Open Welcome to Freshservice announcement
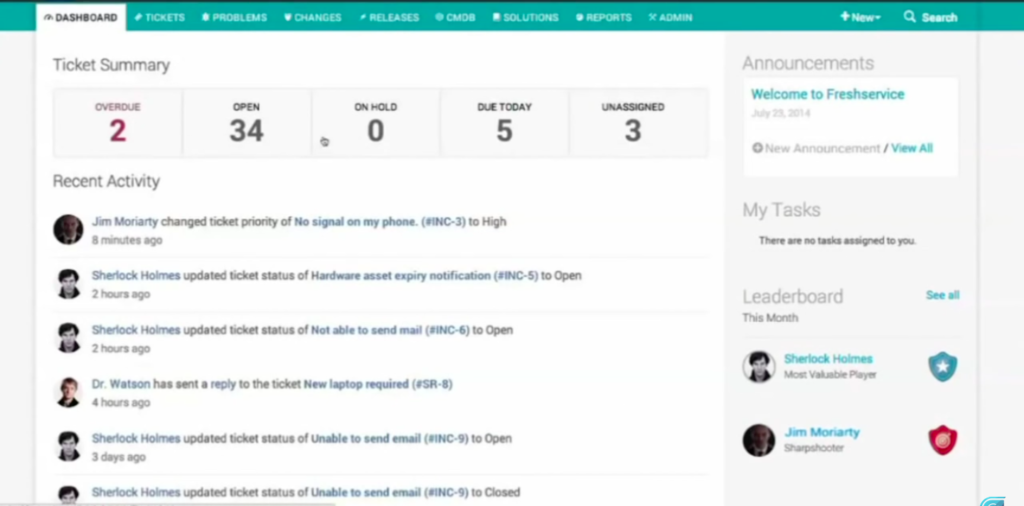1024x506 pixels. click(x=827, y=94)
